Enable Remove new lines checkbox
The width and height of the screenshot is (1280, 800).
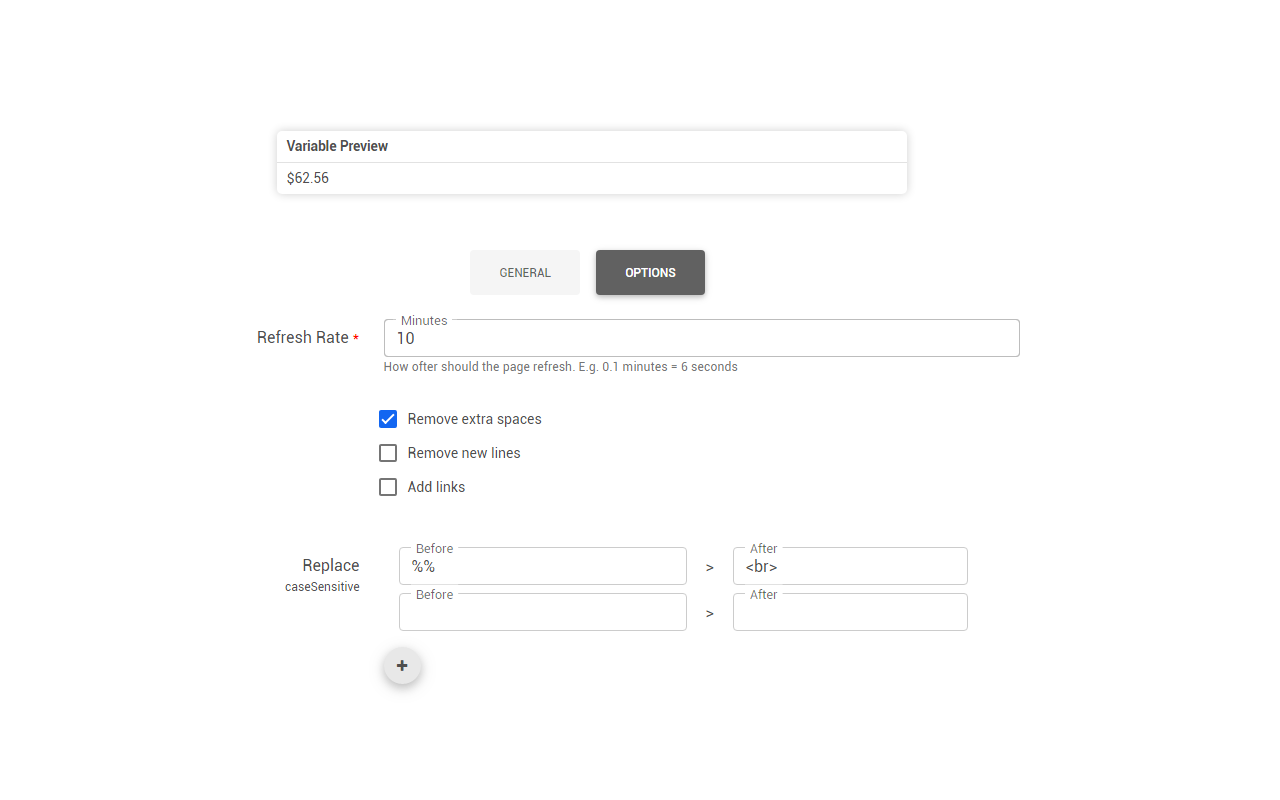(x=388, y=453)
